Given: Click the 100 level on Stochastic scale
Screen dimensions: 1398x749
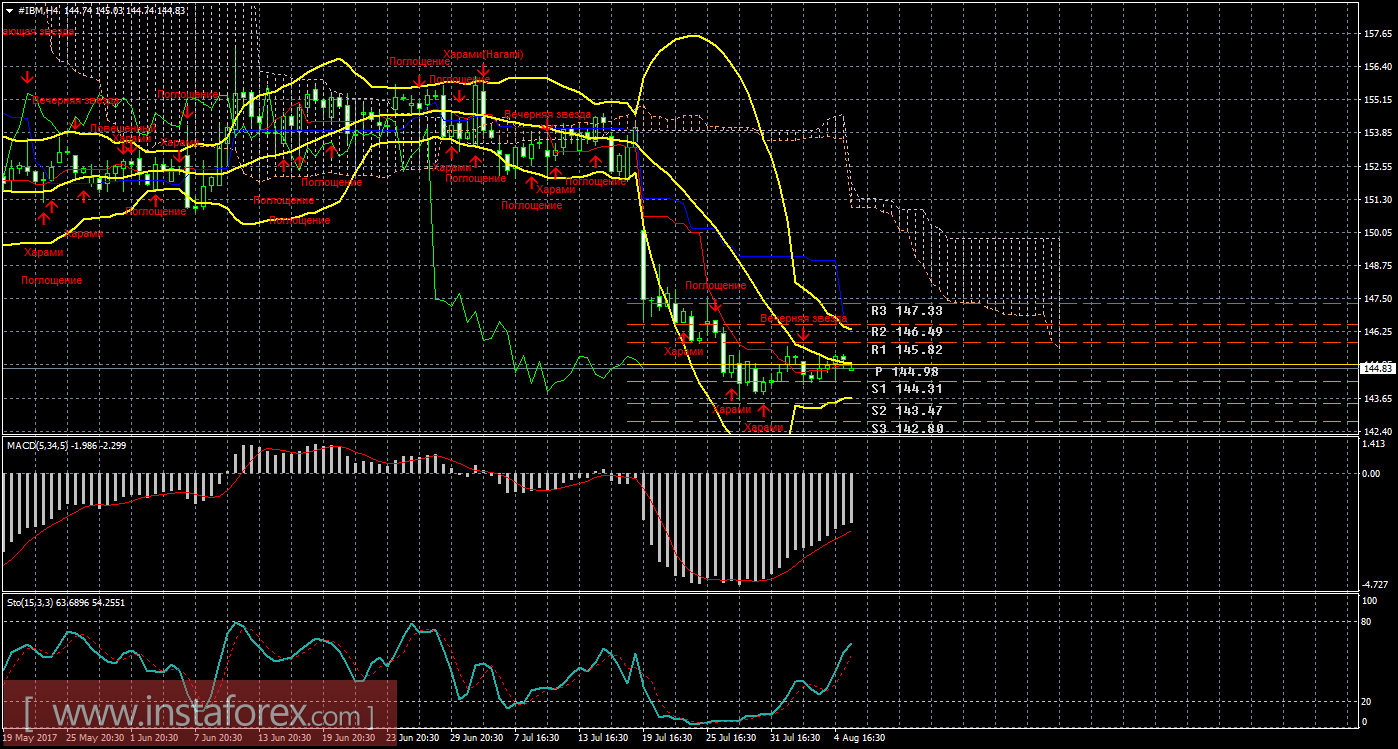Looking at the screenshot, I should tap(1372, 601).
